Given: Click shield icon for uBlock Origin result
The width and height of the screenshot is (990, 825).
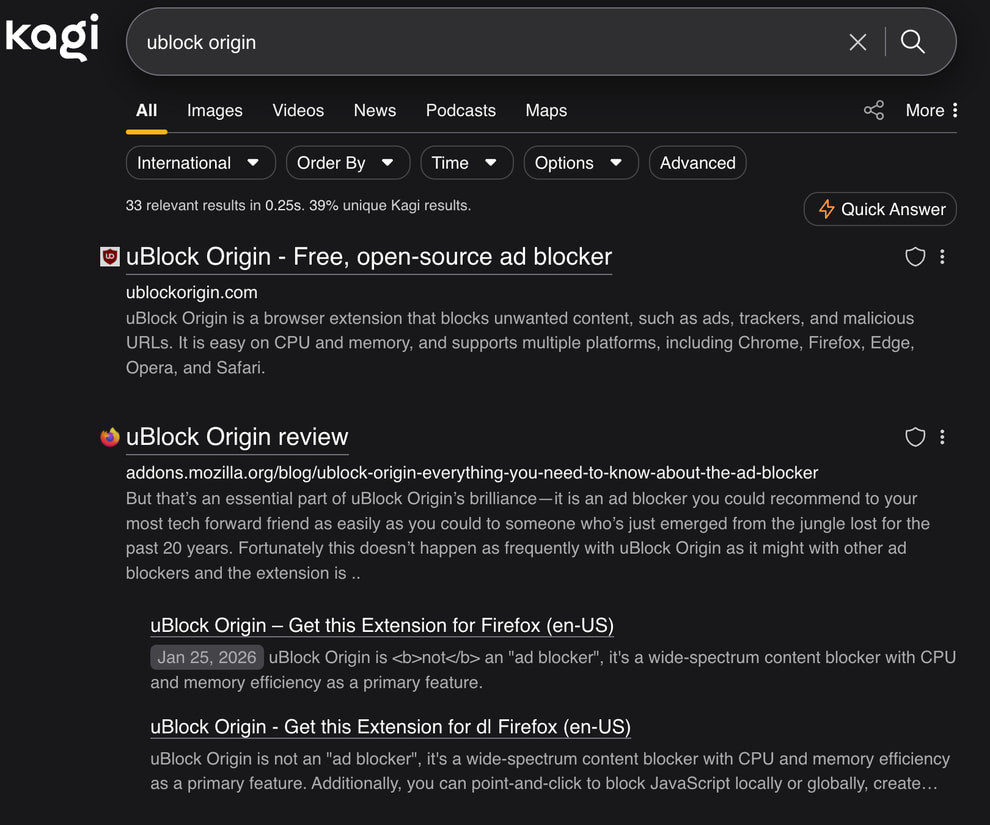Looking at the screenshot, I should click(914, 257).
